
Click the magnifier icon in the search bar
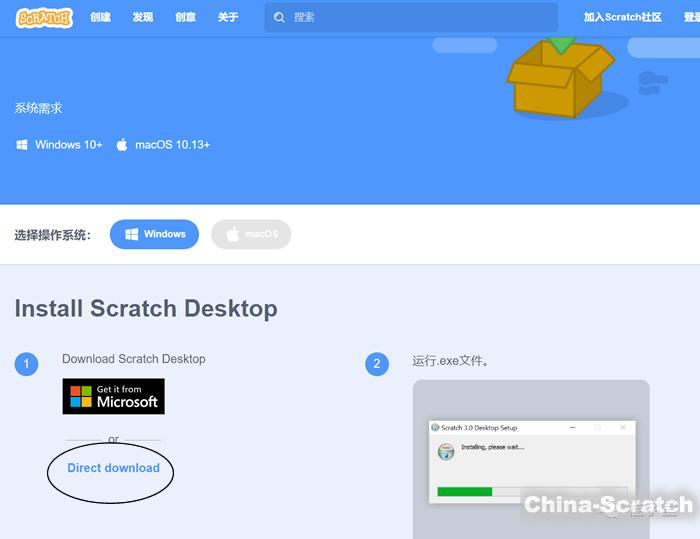pyautogui.click(x=280, y=18)
